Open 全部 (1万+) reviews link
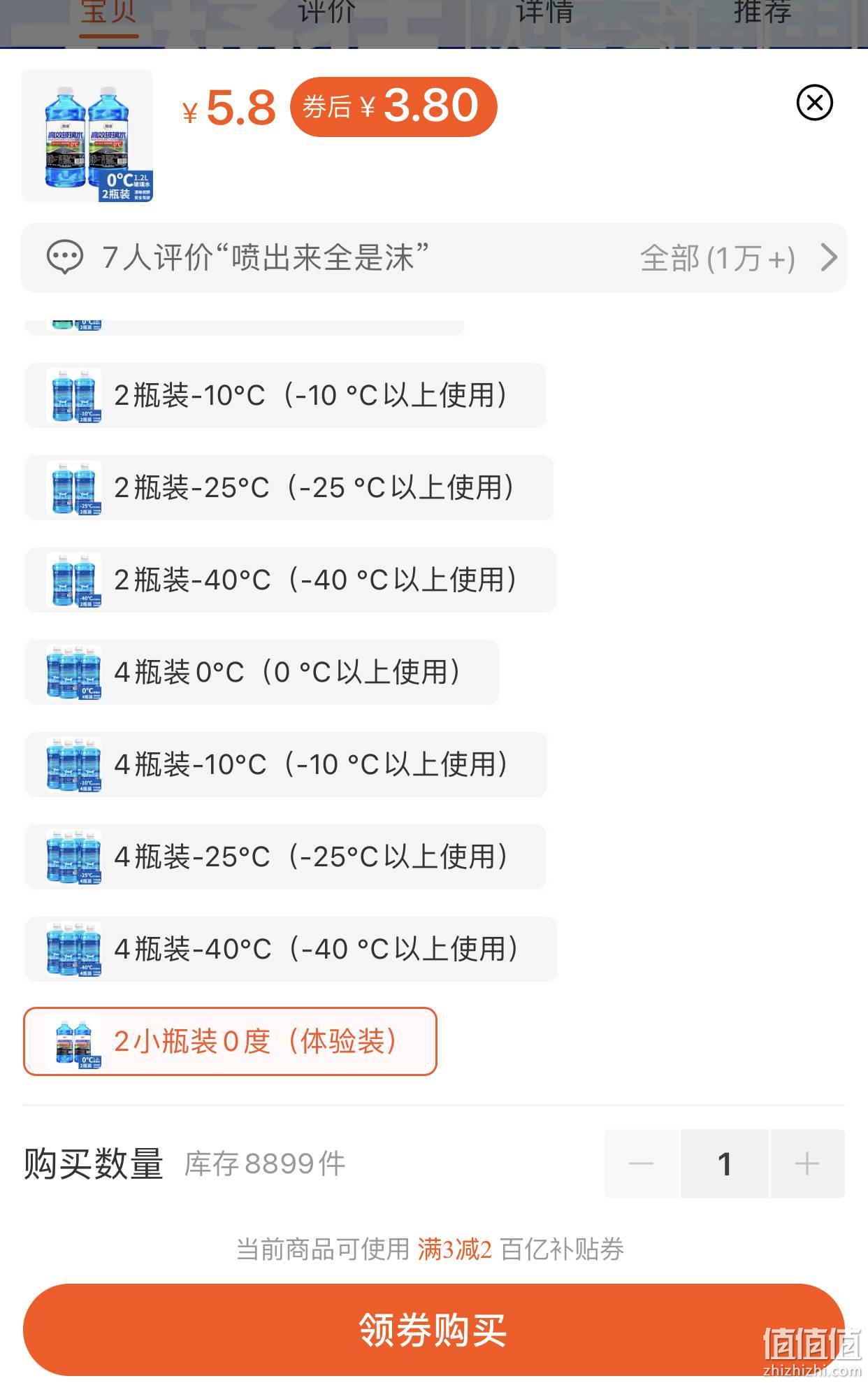Screen dimensions: 868x1383 [718, 258]
